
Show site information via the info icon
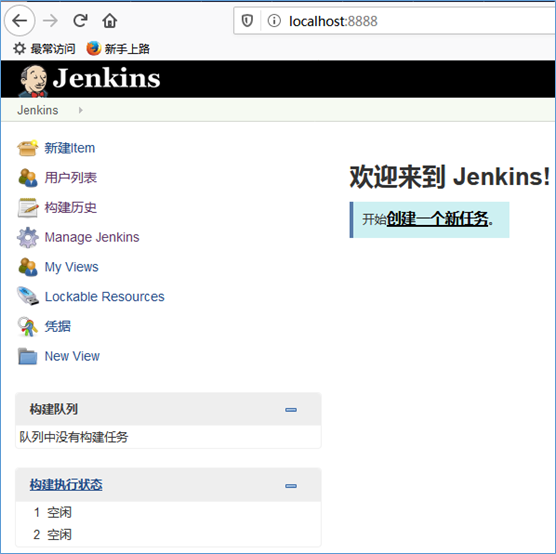point(274,21)
